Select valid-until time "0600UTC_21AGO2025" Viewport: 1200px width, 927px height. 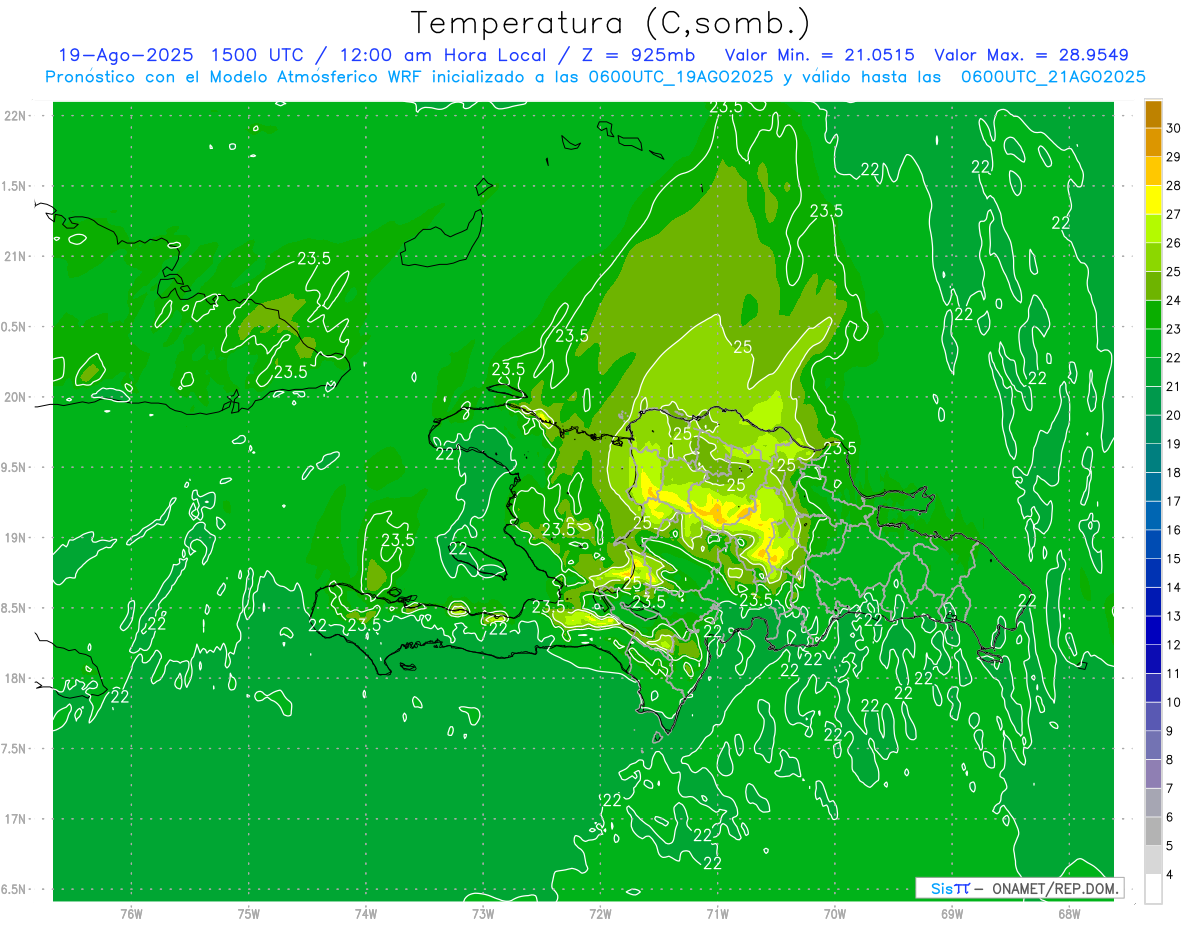pyautogui.click(x=1053, y=77)
